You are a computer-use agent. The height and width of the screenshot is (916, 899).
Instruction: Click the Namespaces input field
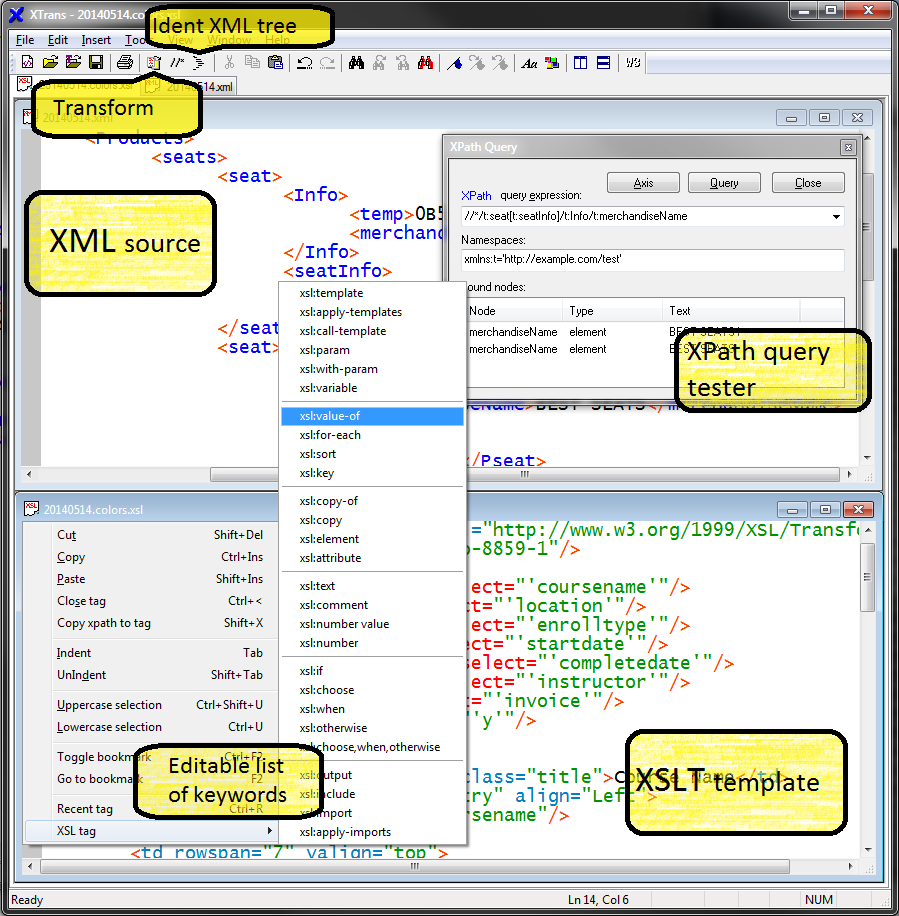click(652, 260)
